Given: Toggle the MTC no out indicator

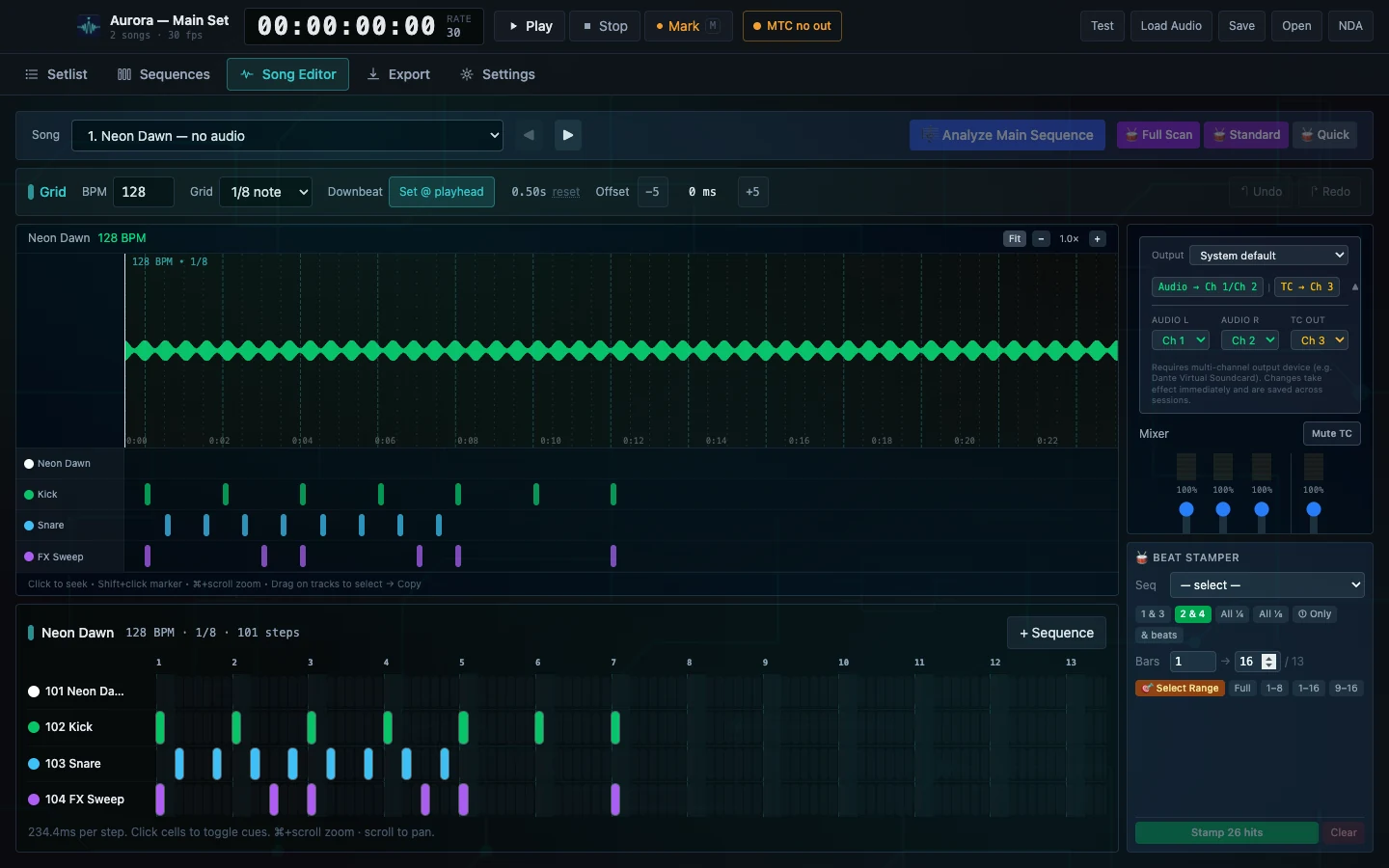Looking at the screenshot, I should point(792,26).
